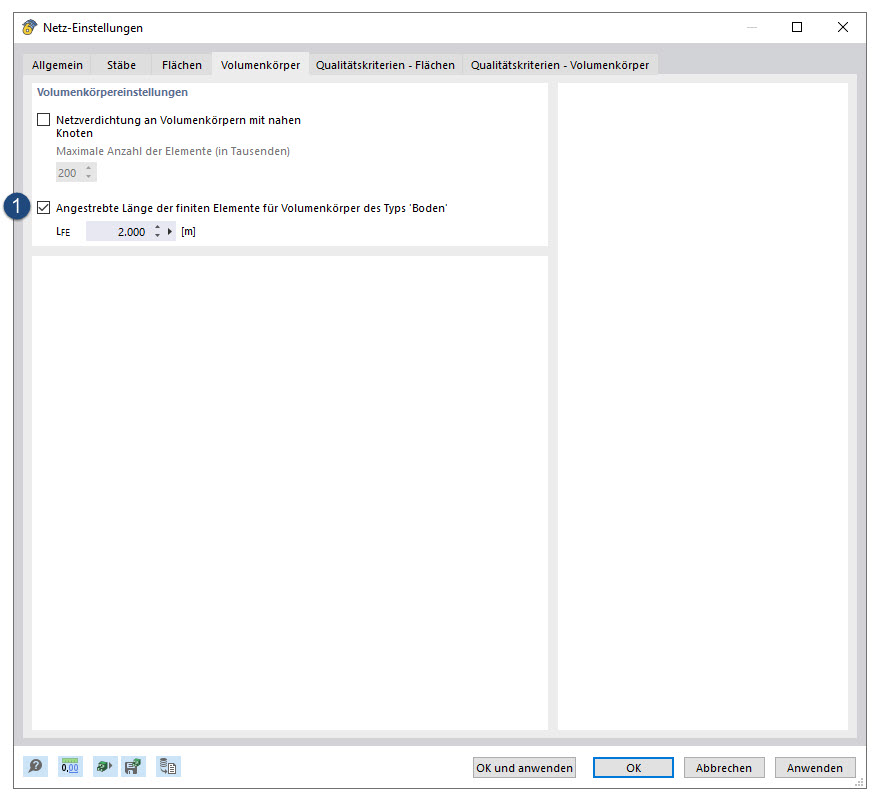Click the Netz-Einstellungen app icon in title bar

[x=29, y=27]
